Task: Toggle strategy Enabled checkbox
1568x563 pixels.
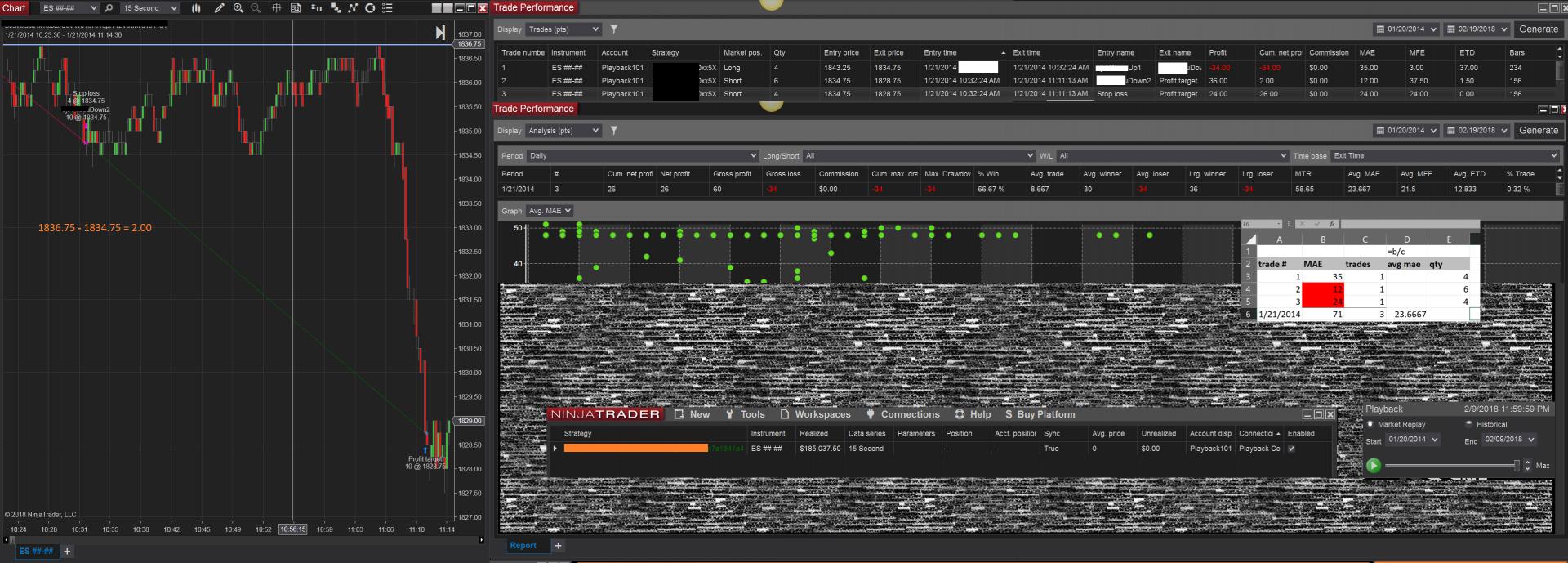Action: click(x=1291, y=449)
